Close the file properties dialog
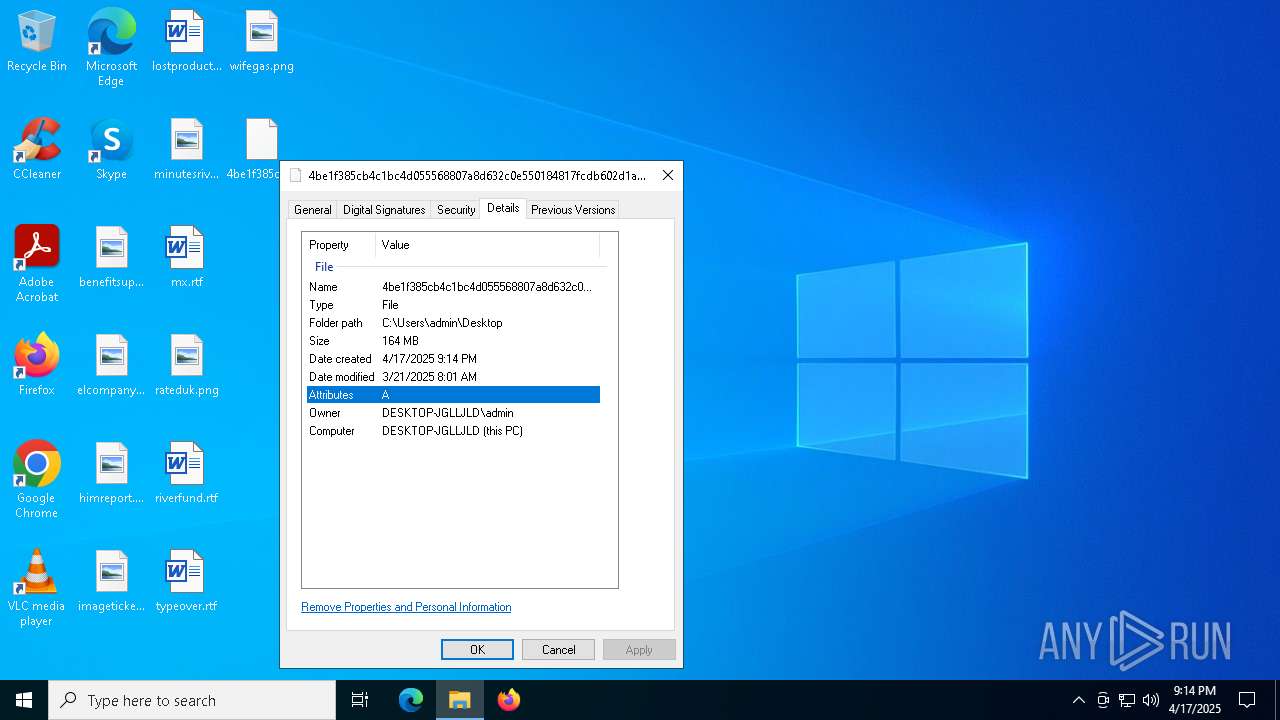This screenshot has height=720, width=1280. (x=668, y=175)
